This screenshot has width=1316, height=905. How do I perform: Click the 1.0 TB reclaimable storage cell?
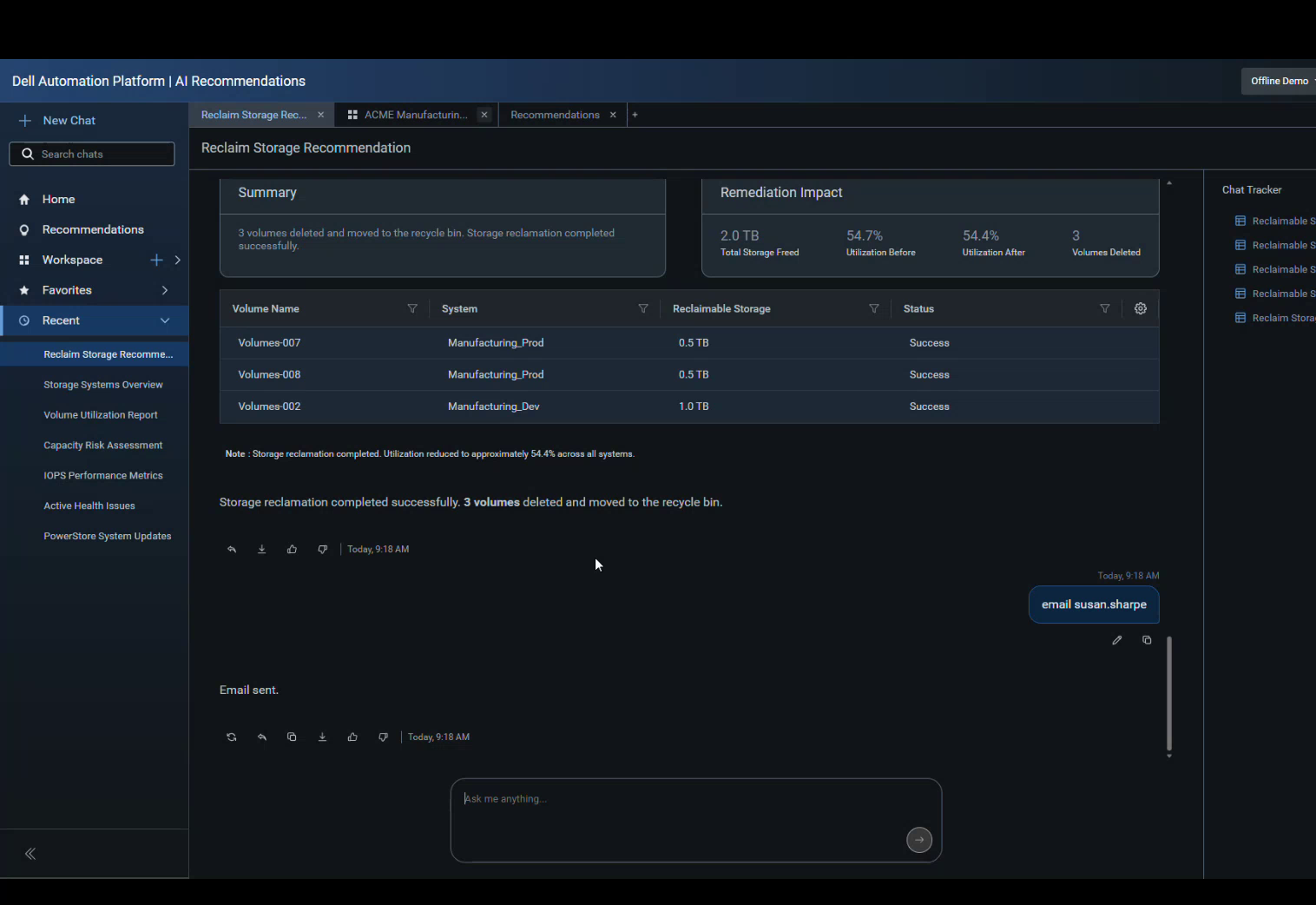[x=694, y=406]
